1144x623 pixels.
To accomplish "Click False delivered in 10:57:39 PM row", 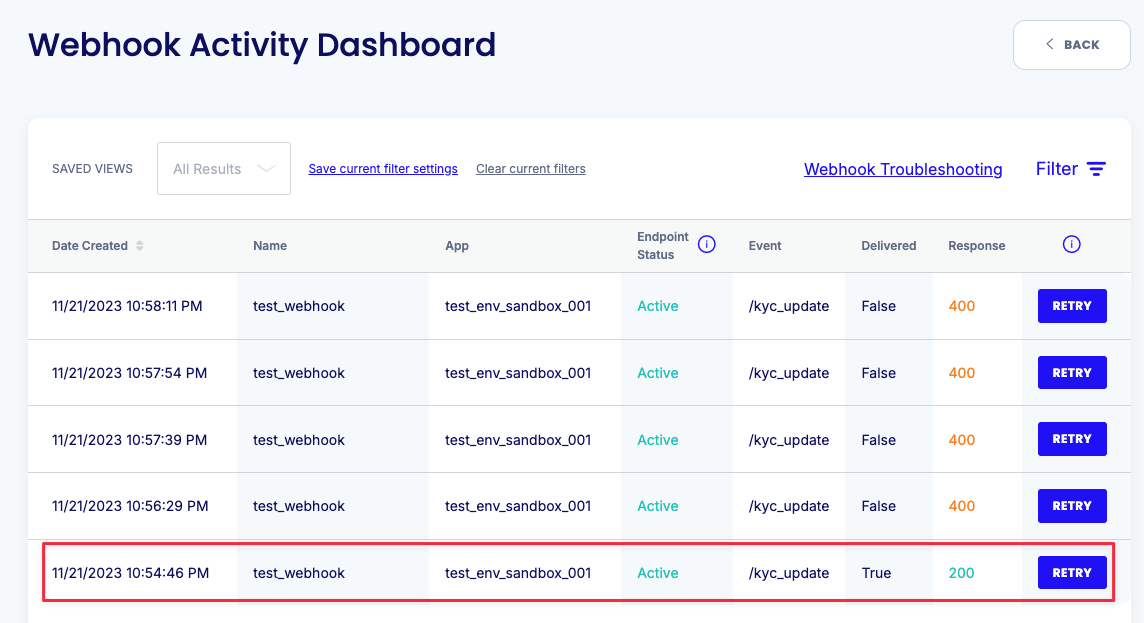I will [x=878, y=440].
